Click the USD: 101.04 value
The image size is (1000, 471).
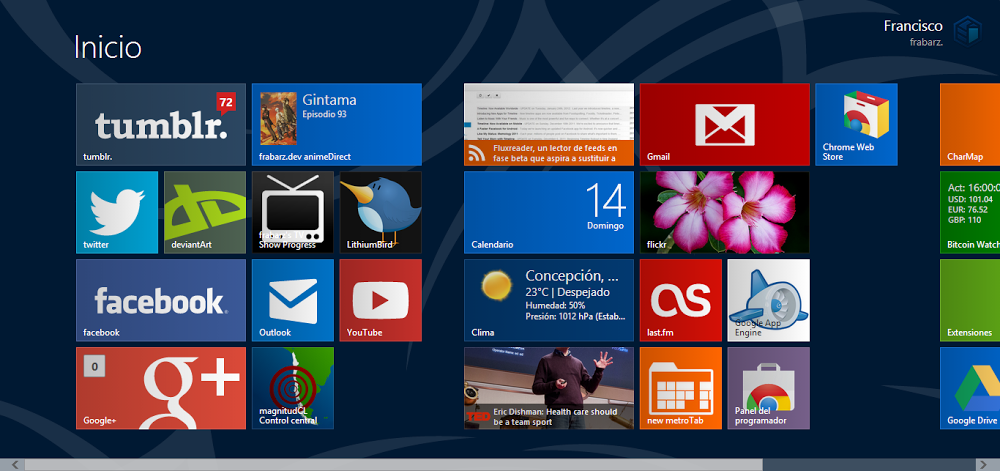tap(970, 199)
